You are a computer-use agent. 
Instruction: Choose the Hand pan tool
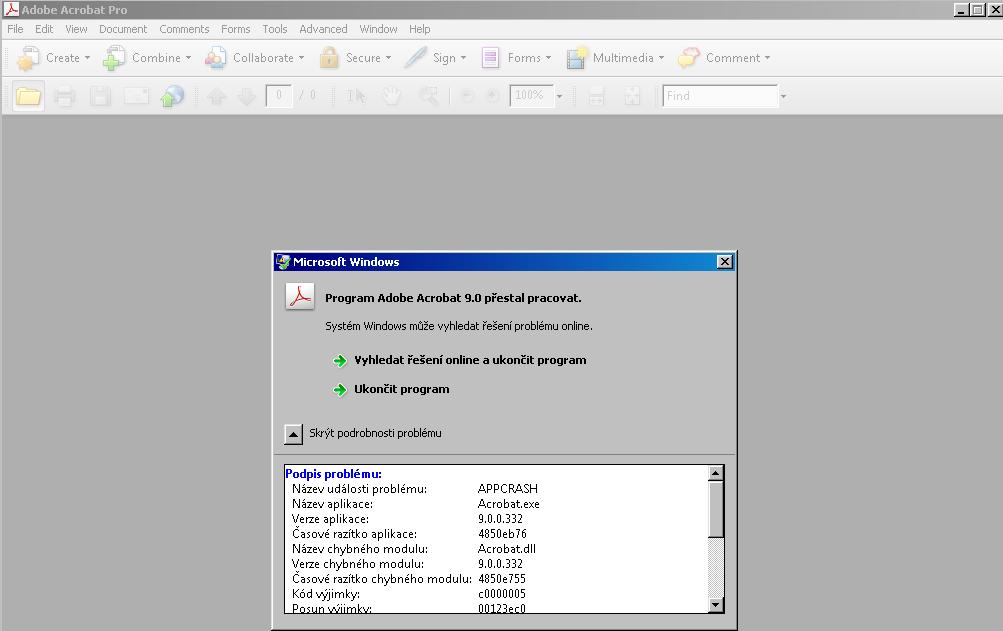[391, 97]
